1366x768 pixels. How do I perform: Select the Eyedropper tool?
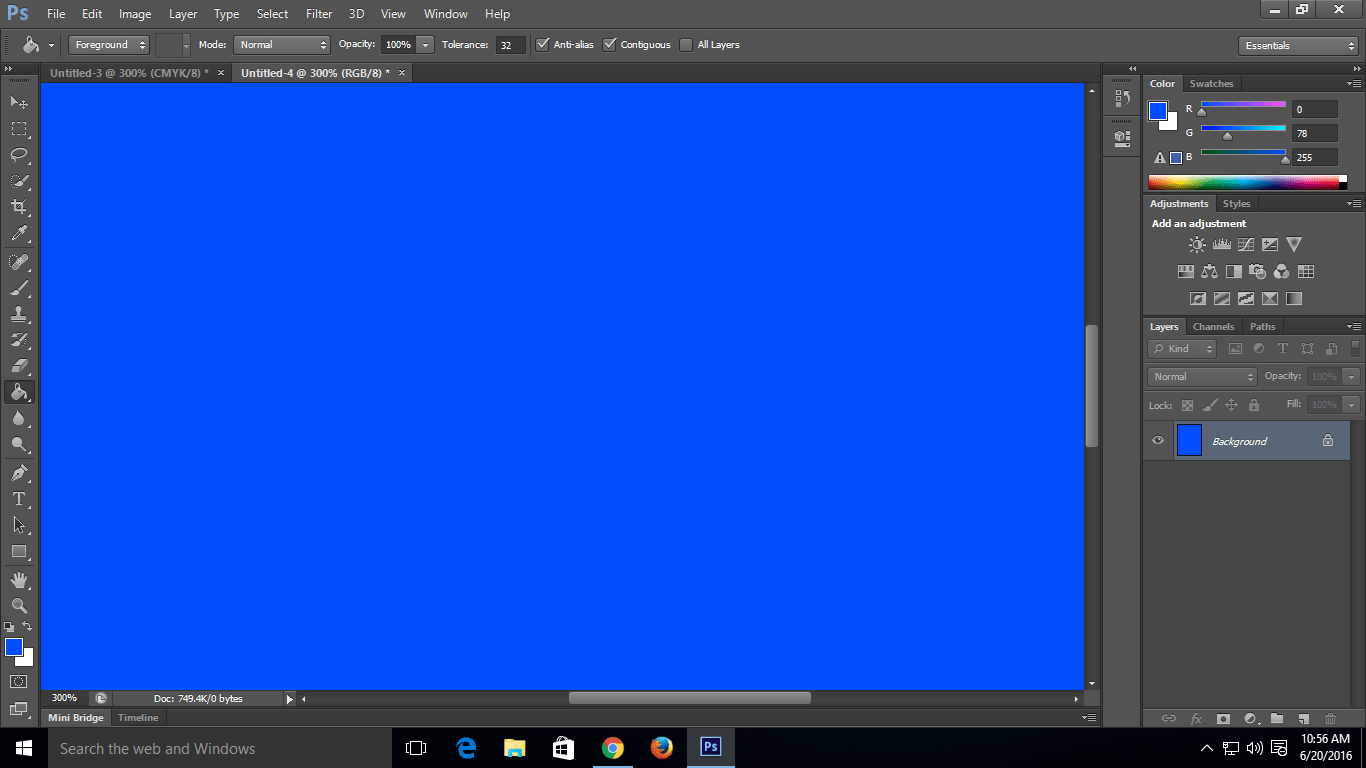pyautogui.click(x=19, y=233)
